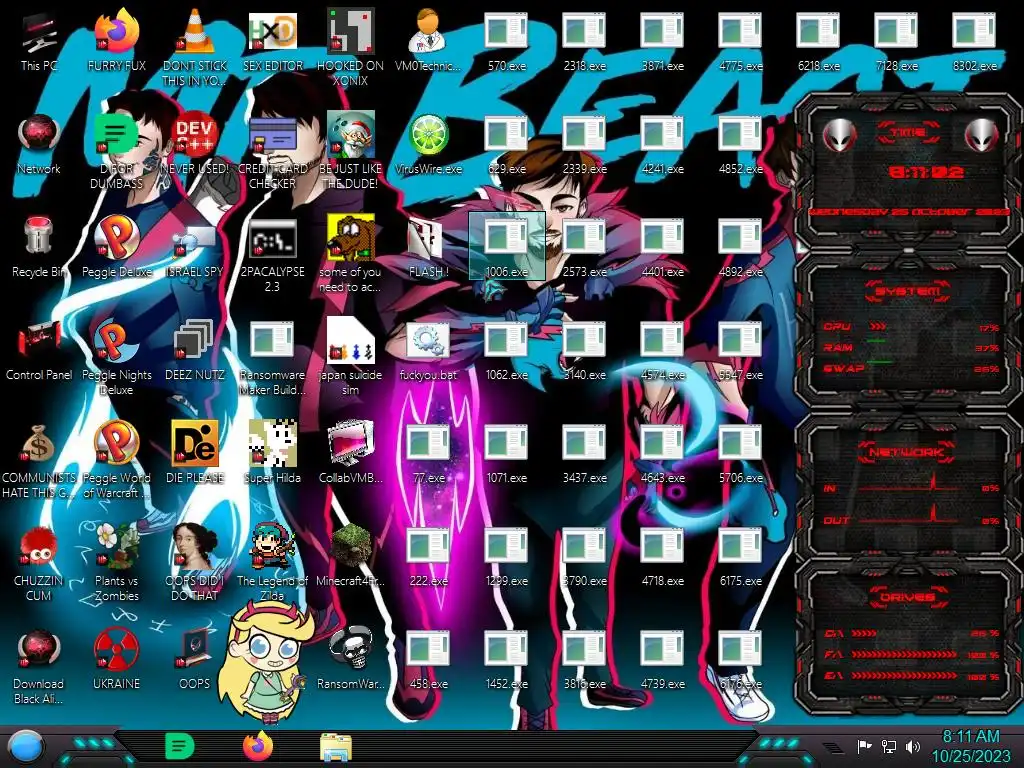Viewport: 1024px width, 768px height.
Task: Click the 6176.exe file icon
Action: coord(741,660)
